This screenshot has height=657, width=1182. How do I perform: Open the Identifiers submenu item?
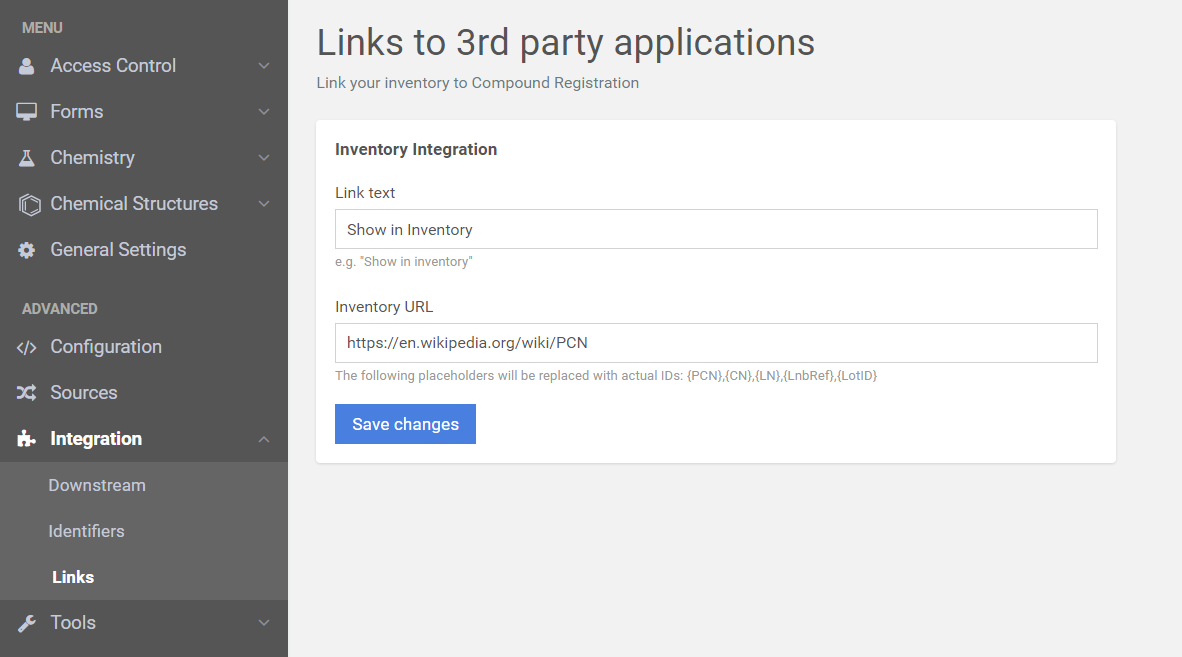click(86, 531)
